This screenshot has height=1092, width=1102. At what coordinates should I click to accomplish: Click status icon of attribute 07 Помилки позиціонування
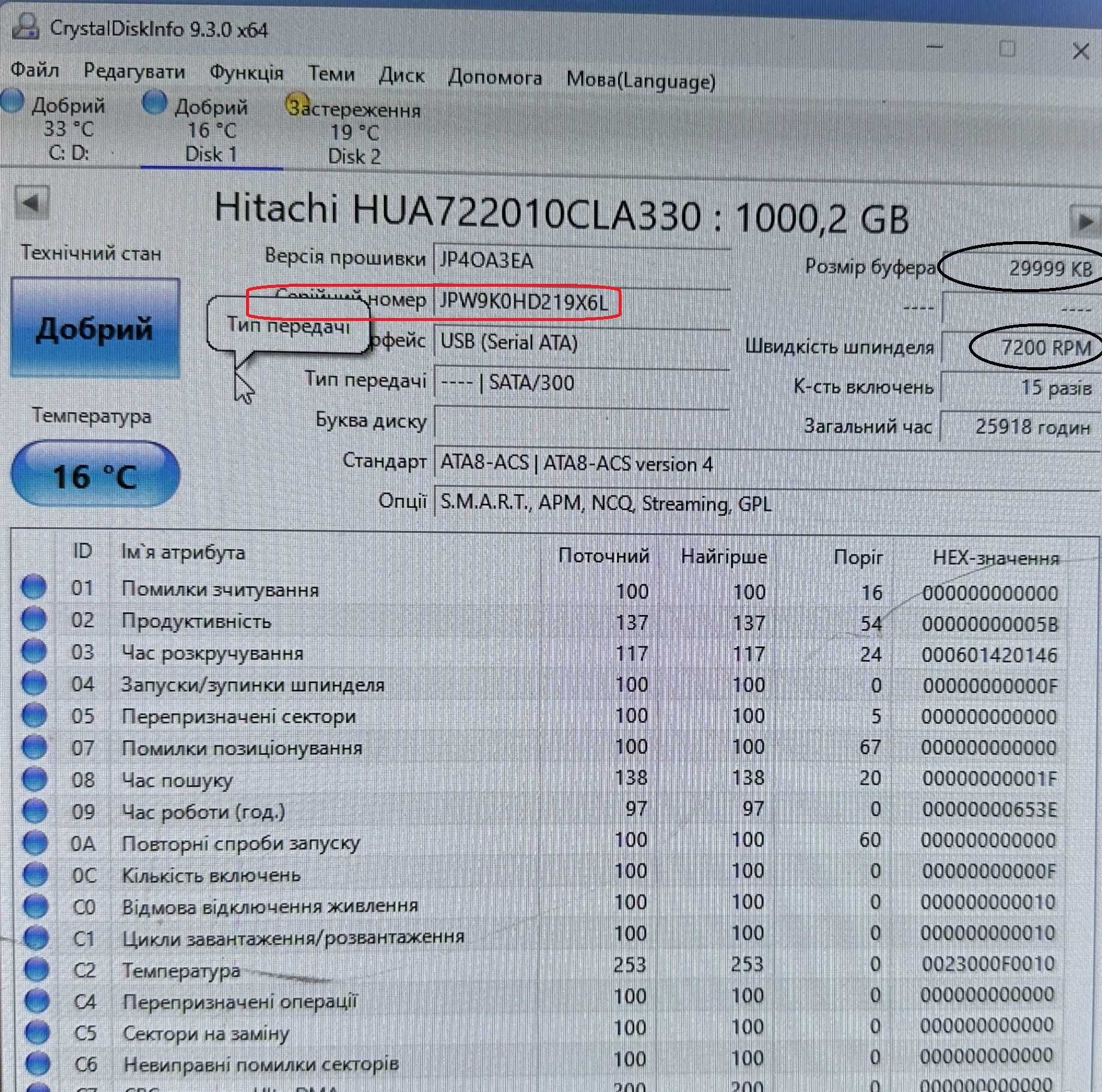coord(34,747)
